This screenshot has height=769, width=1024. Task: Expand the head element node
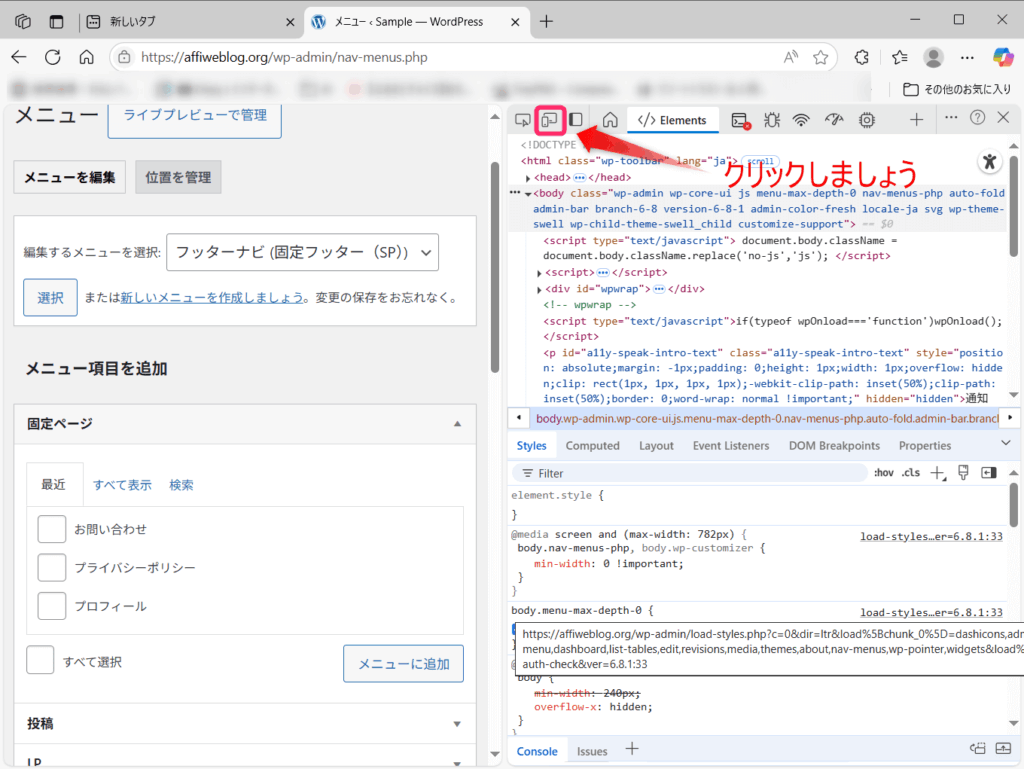pyautogui.click(x=528, y=178)
